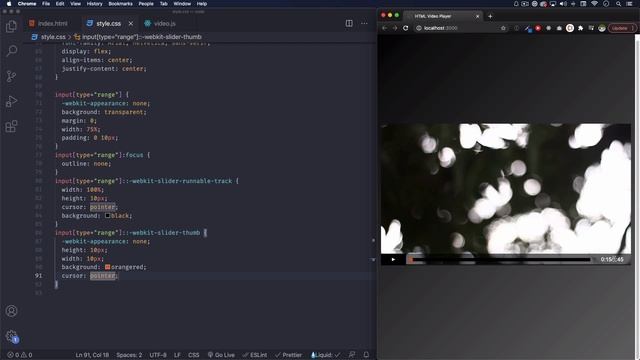Open the View menu
The height and width of the screenshot is (360, 640).
(76, 4)
